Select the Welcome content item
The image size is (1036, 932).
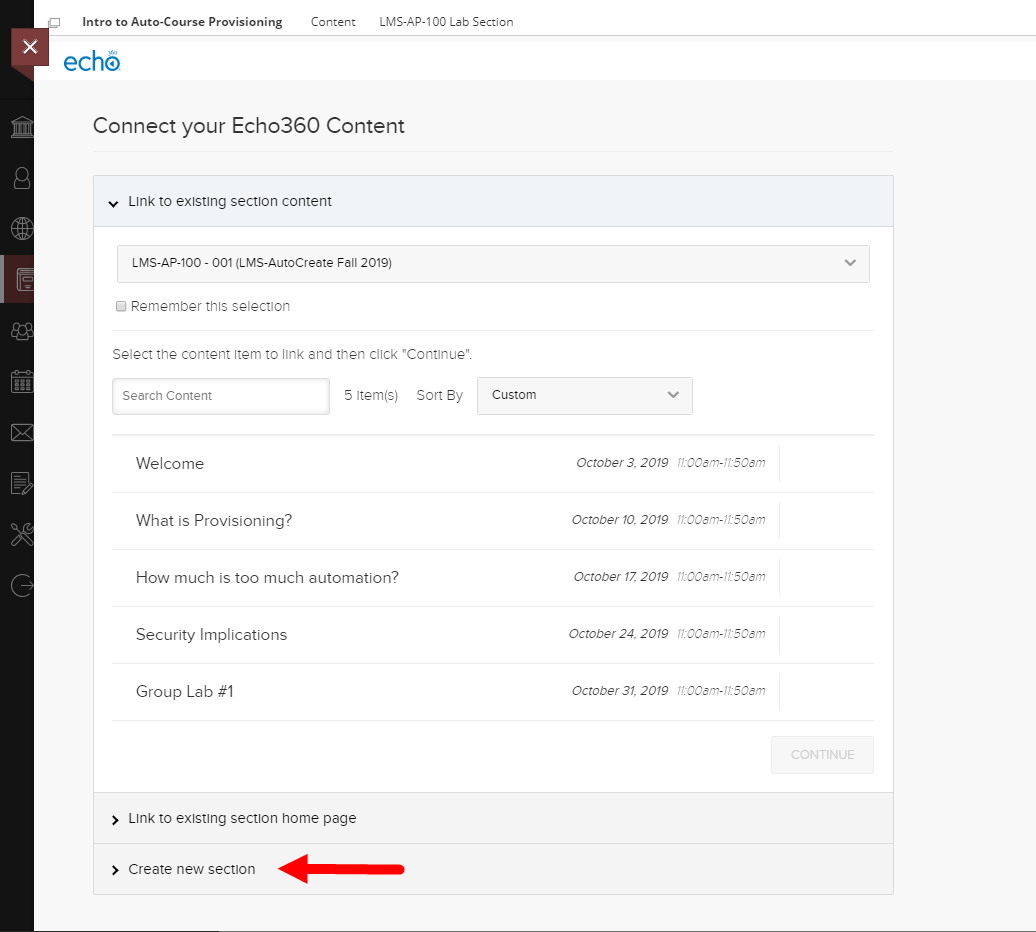click(493, 464)
